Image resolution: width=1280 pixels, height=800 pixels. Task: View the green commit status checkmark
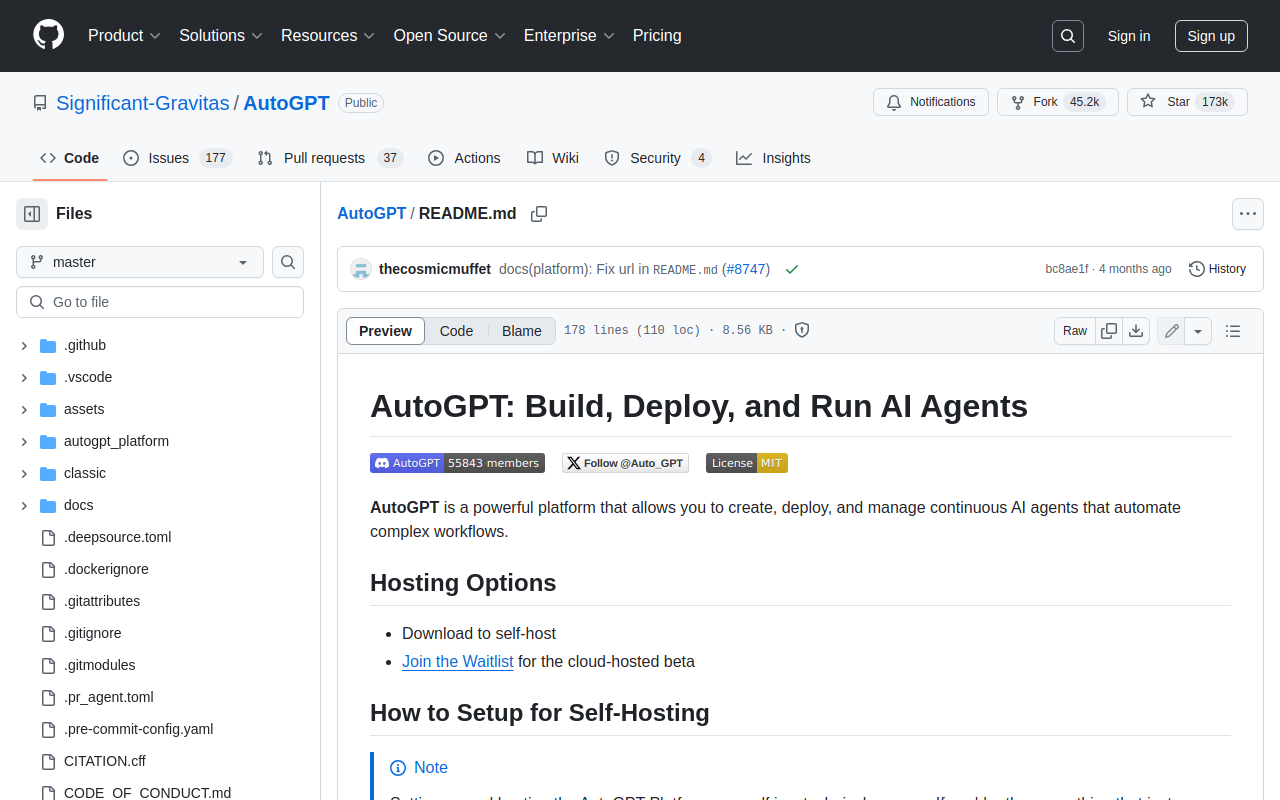[x=792, y=269]
